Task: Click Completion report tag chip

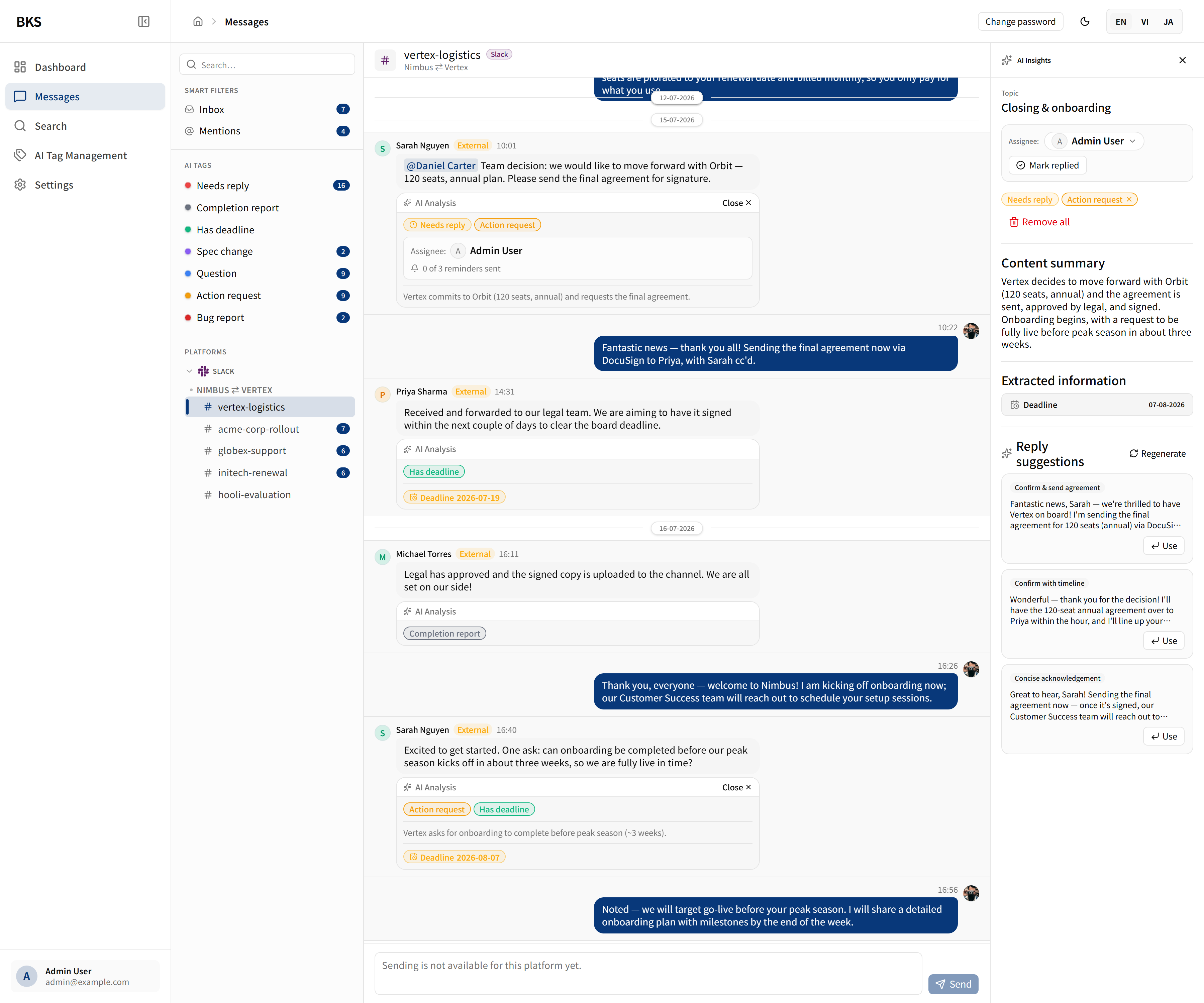Action: coord(444,634)
